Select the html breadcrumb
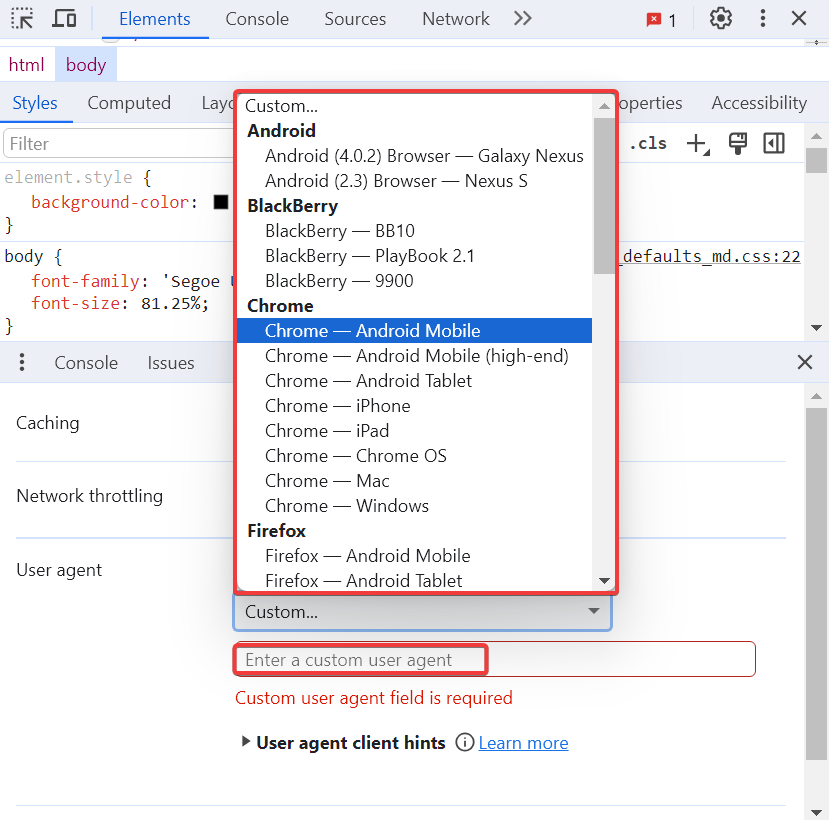829x820 pixels. [26, 65]
